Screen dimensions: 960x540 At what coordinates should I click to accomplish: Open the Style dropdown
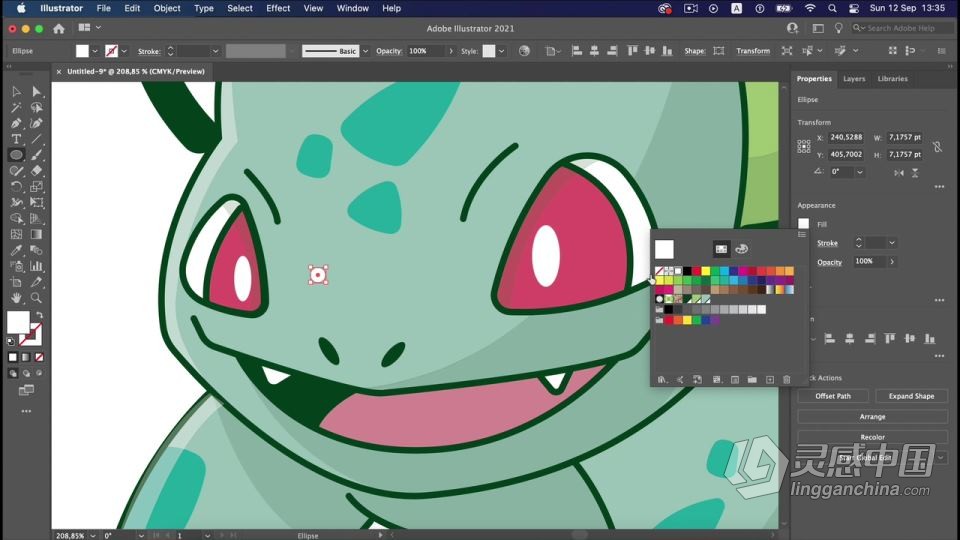coord(501,51)
